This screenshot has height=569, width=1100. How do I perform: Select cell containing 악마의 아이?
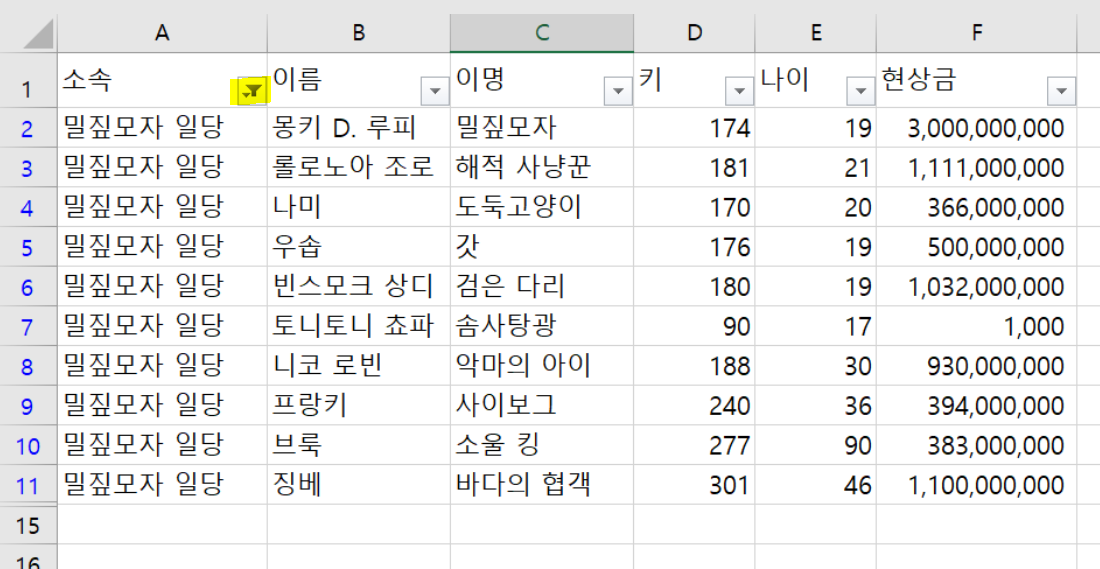pos(542,366)
